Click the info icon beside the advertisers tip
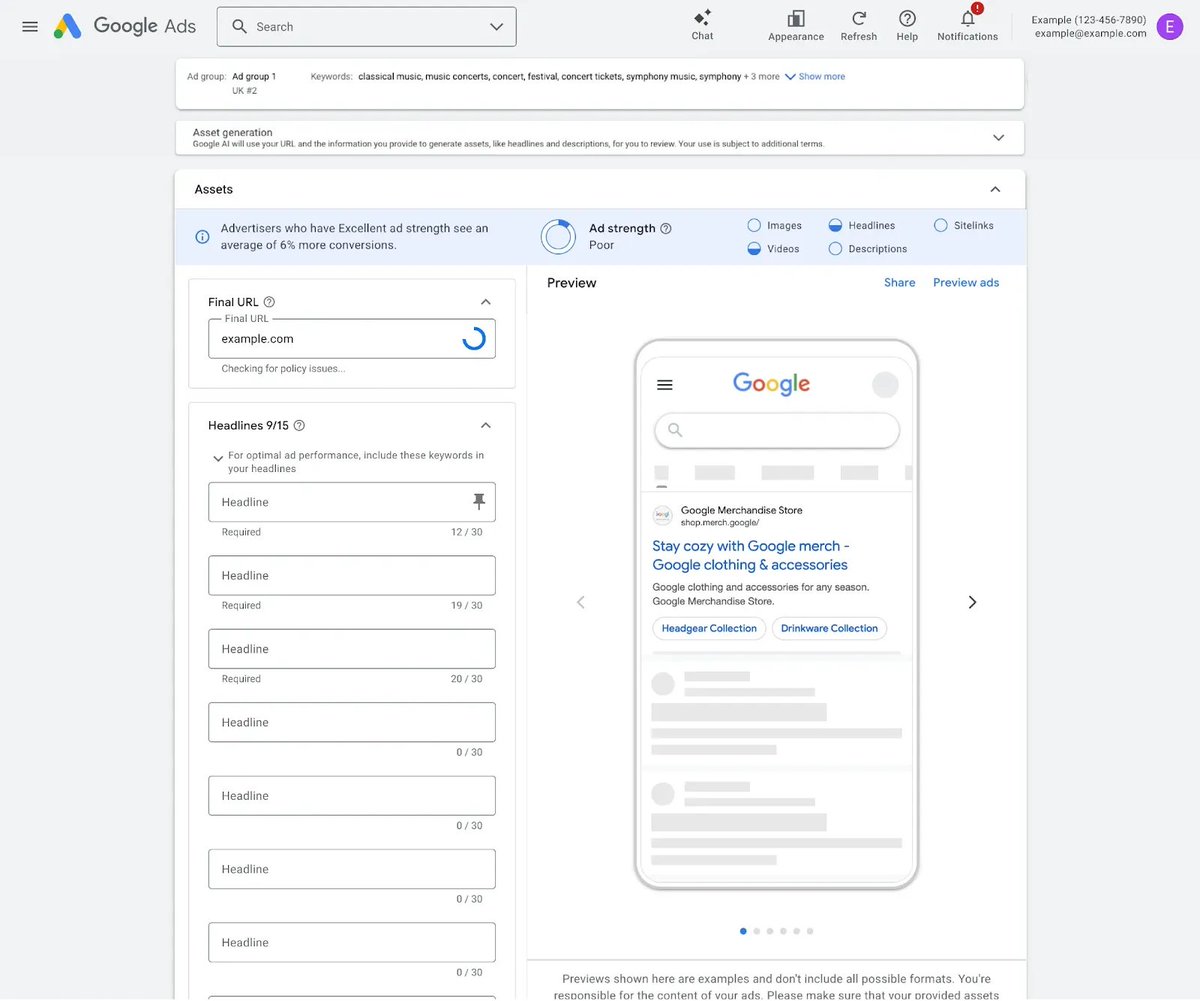 pyautogui.click(x=202, y=237)
